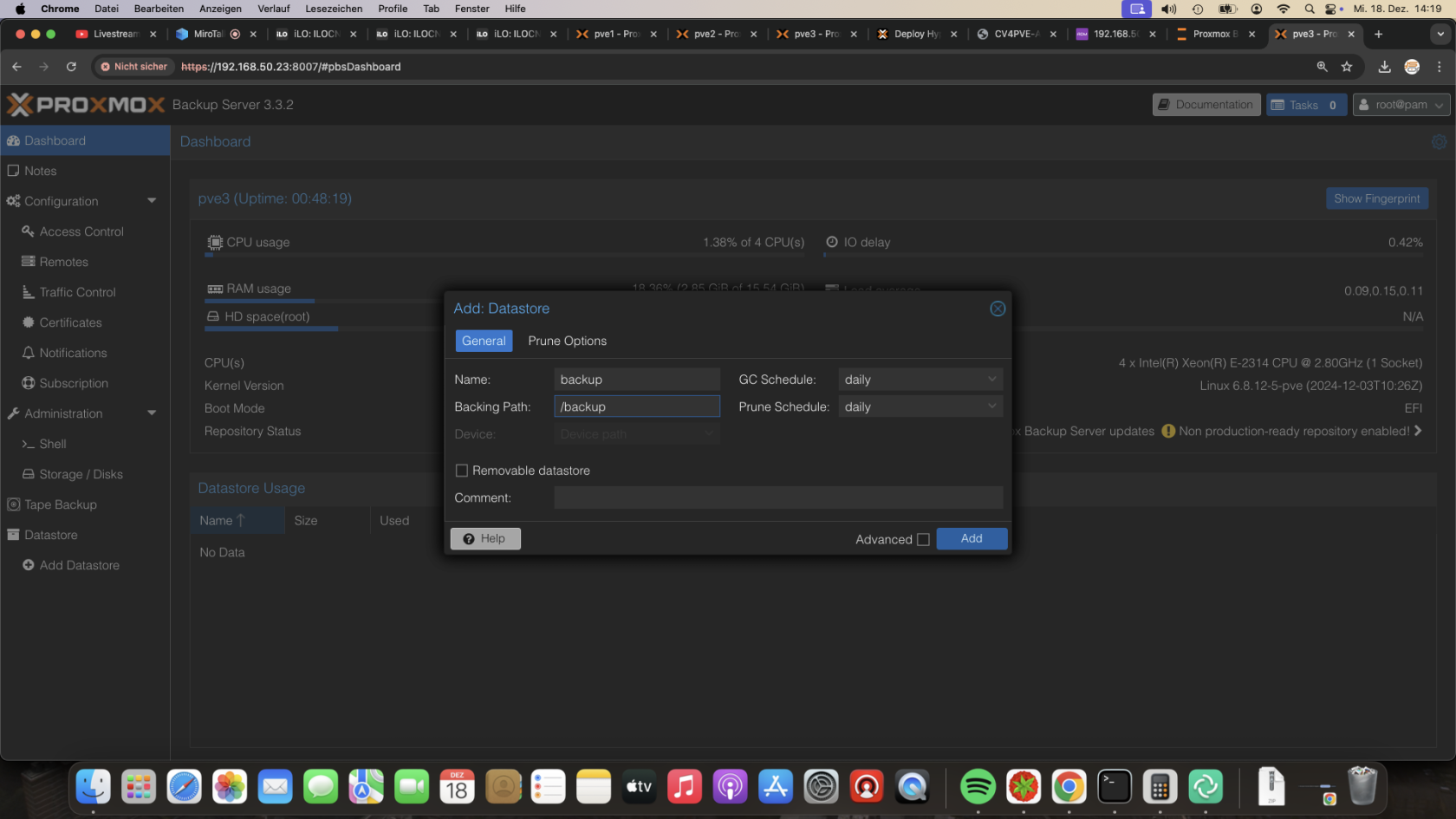Viewport: 1456px width, 819px height.
Task: Open Dashboard settings gear icon
Action: click(x=1439, y=142)
